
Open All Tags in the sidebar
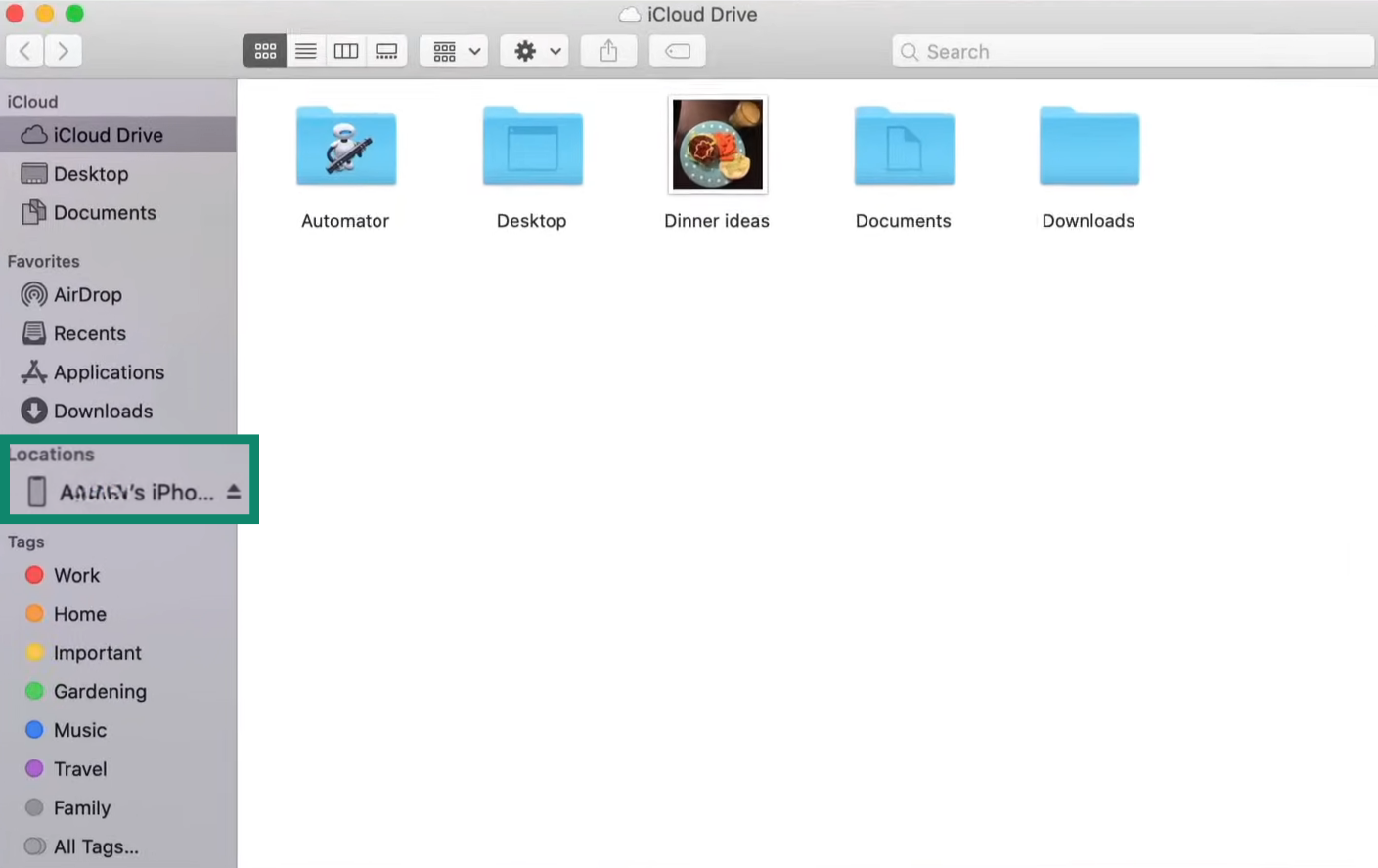coord(93,846)
